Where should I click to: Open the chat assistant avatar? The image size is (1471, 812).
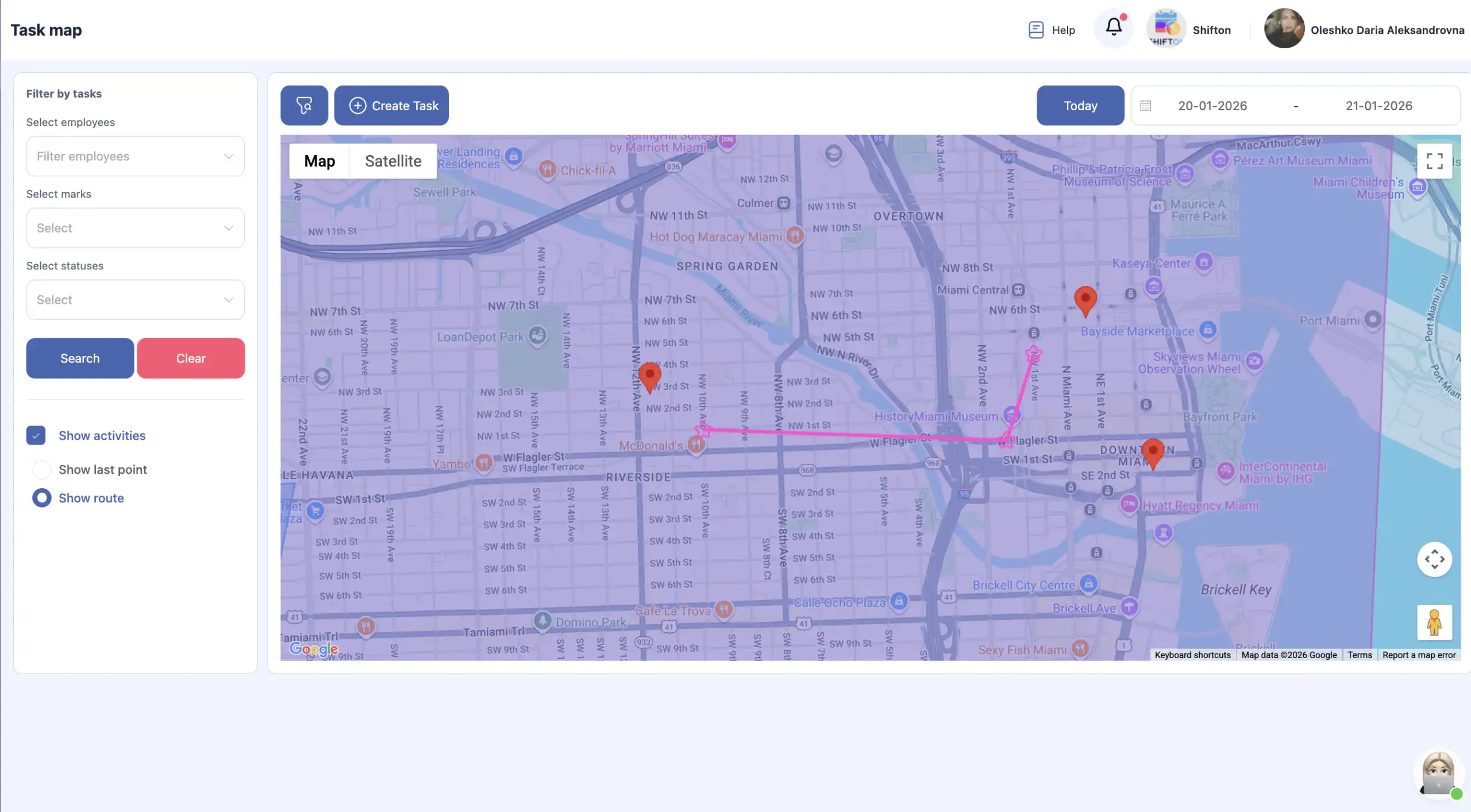pos(1438,774)
